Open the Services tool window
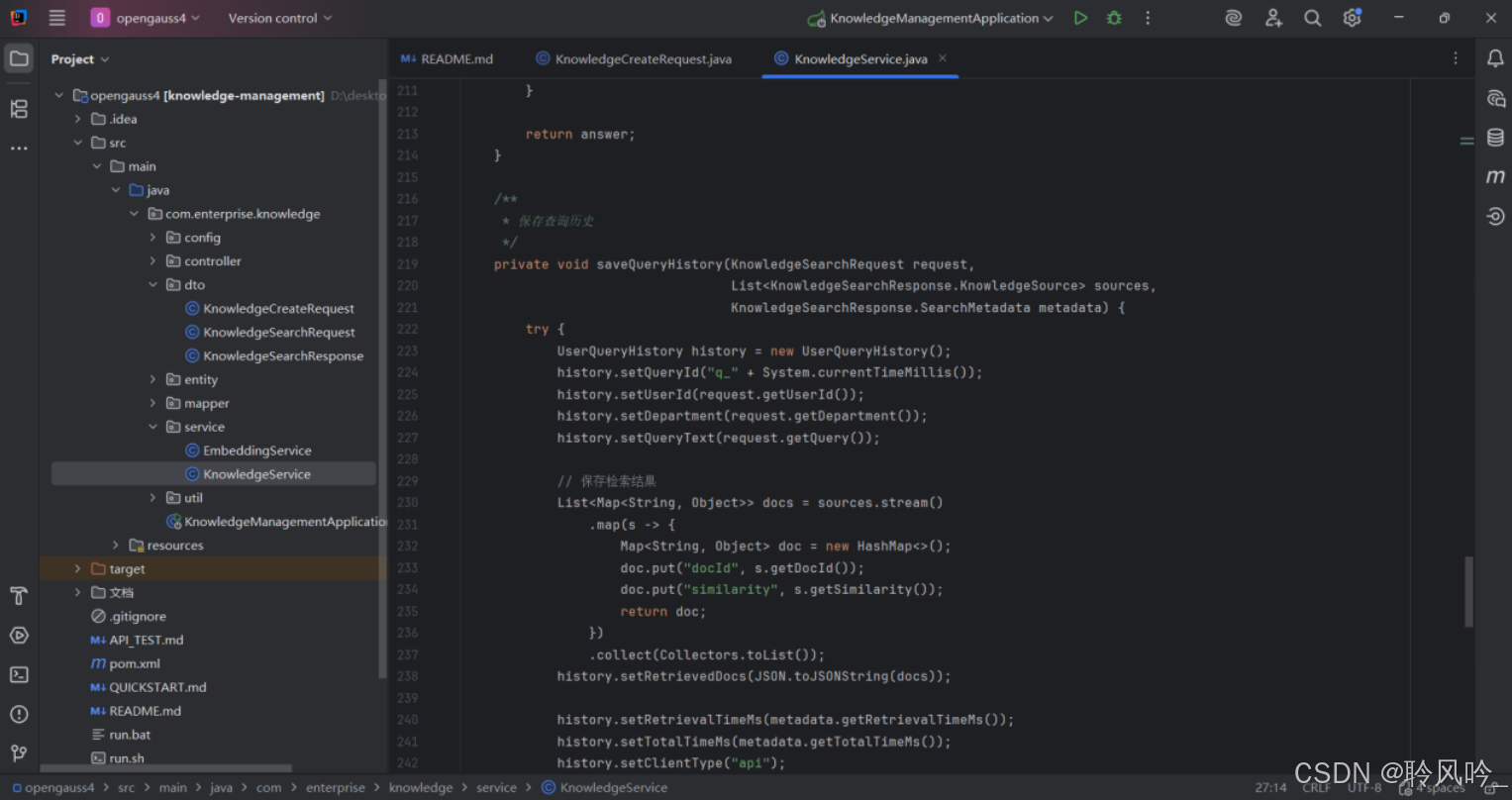This screenshot has height=800, width=1512. tap(19, 636)
